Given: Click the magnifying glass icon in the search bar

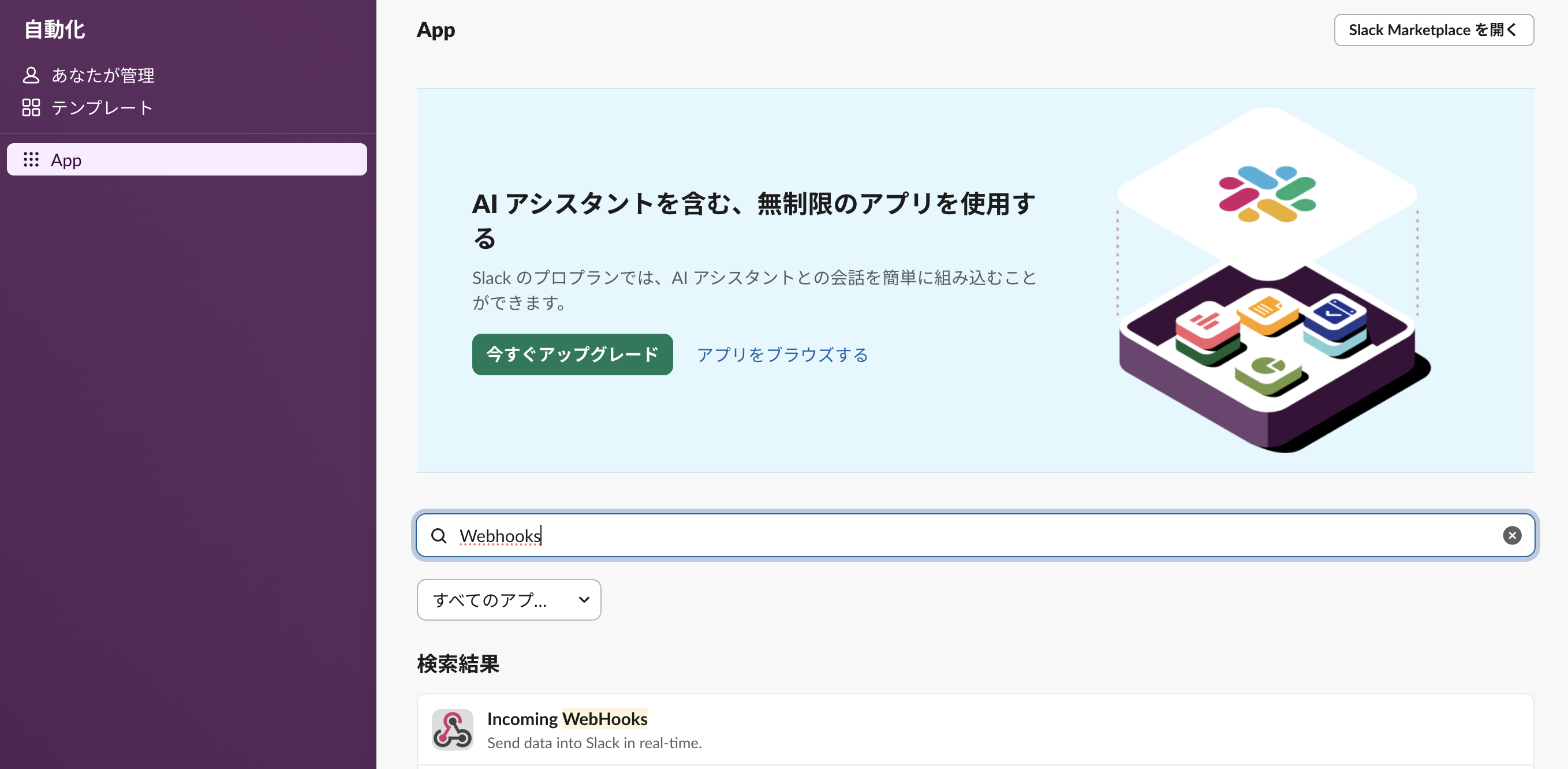Looking at the screenshot, I should click(439, 536).
